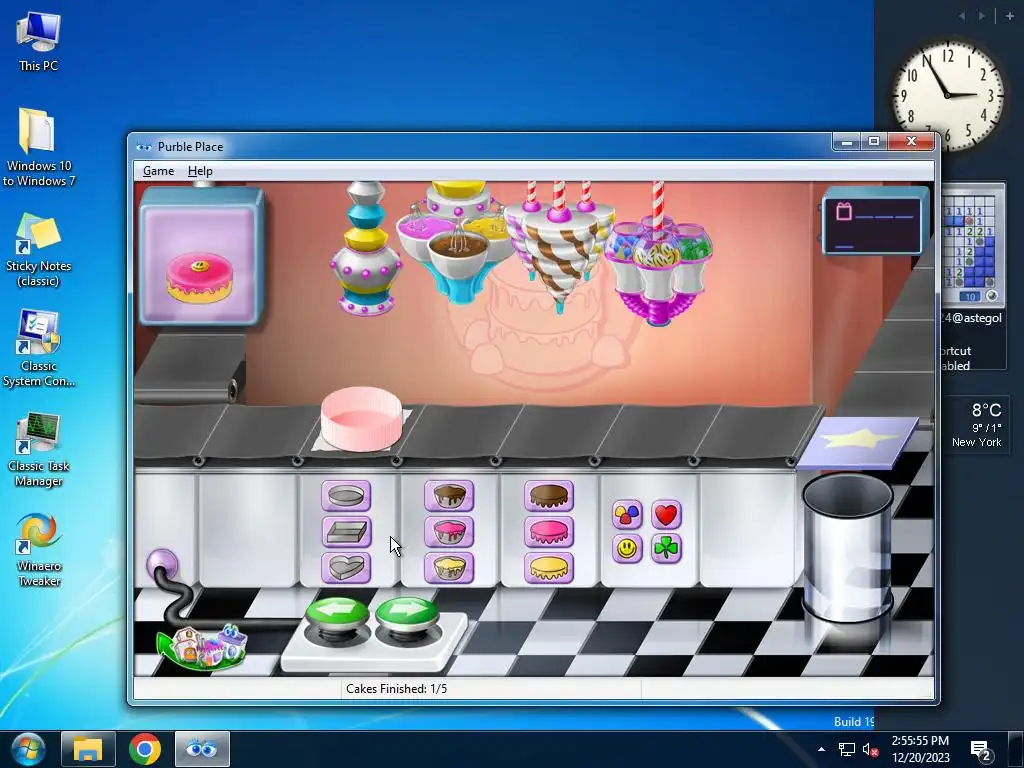
Task: Add smiley face decoration
Action: tap(627, 549)
